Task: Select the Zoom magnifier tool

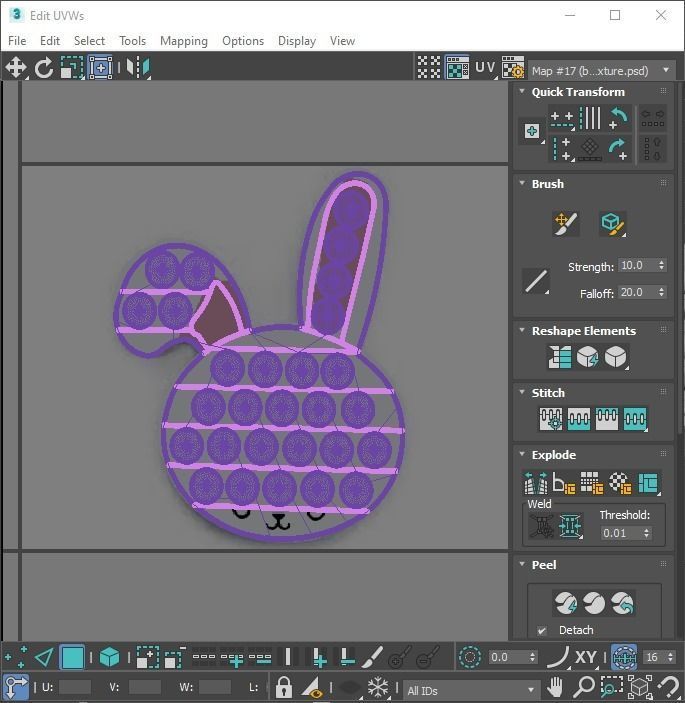Action: (x=584, y=686)
